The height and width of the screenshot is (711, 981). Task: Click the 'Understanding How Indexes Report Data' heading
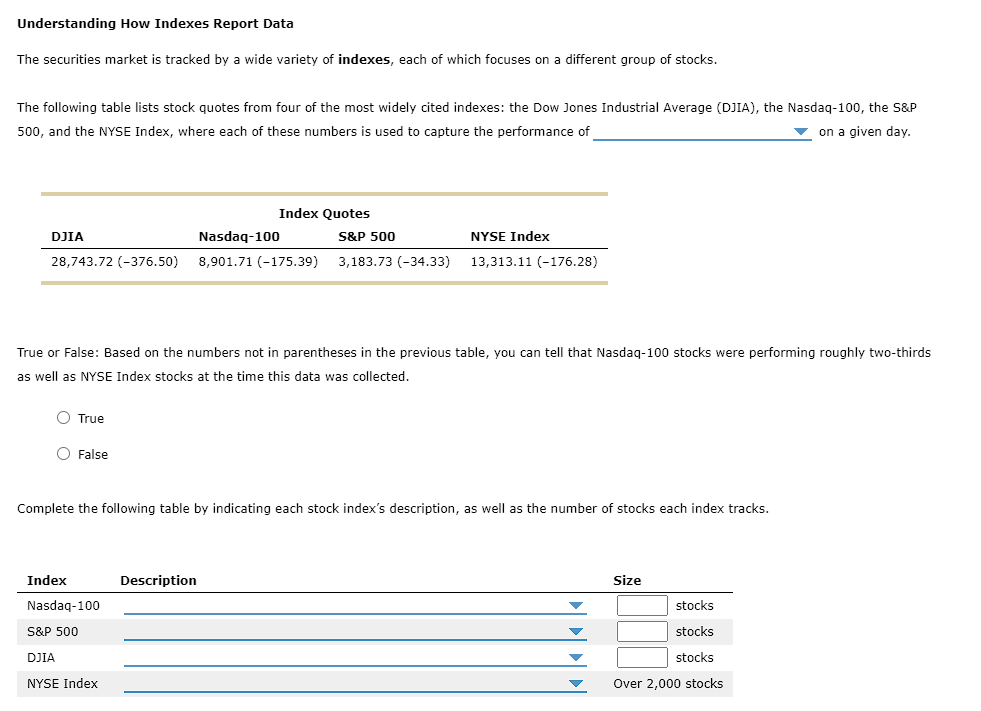pyautogui.click(x=155, y=24)
